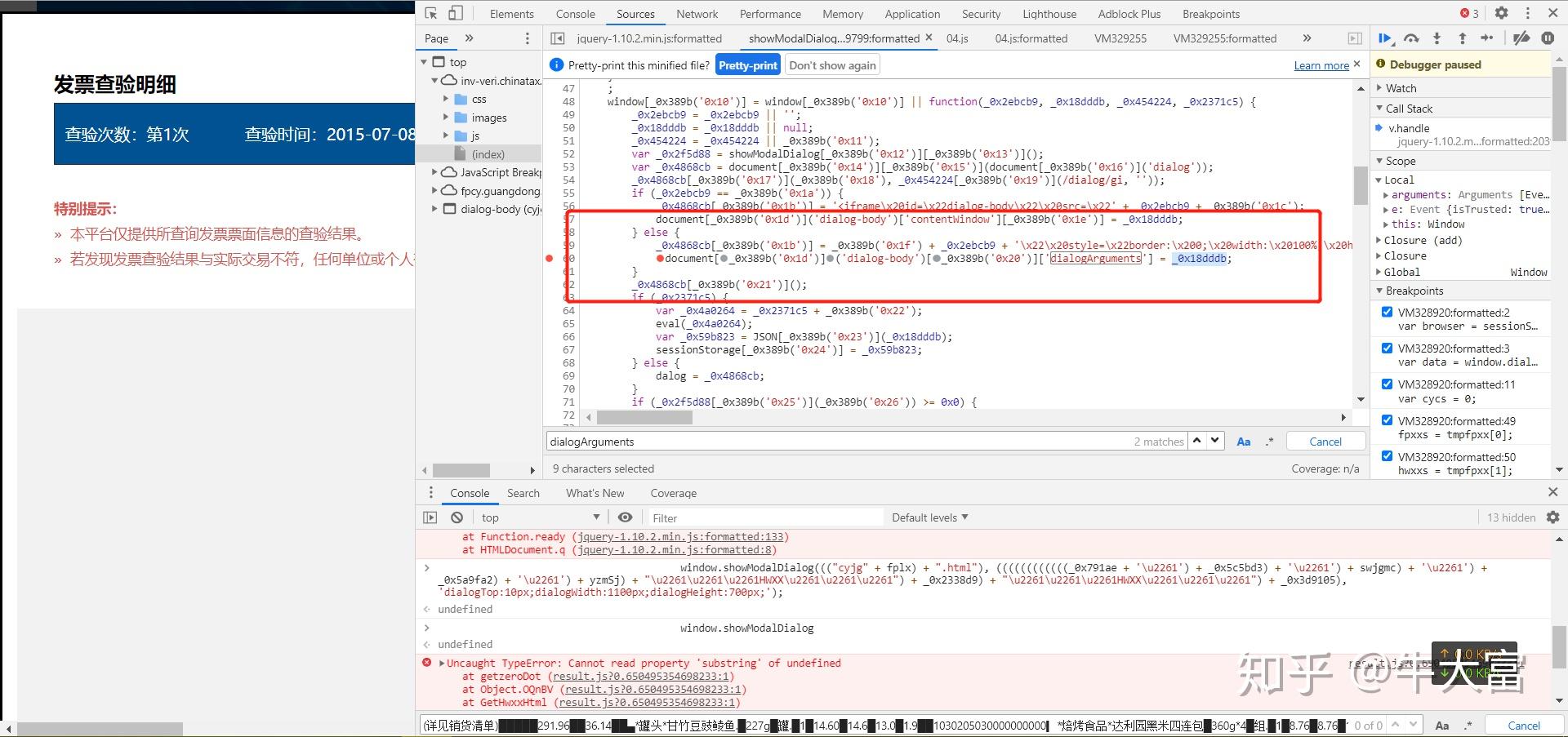Viewport: 1568px width, 737px height.
Task: Show more open file tabs chevron
Action: (1307, 38)
